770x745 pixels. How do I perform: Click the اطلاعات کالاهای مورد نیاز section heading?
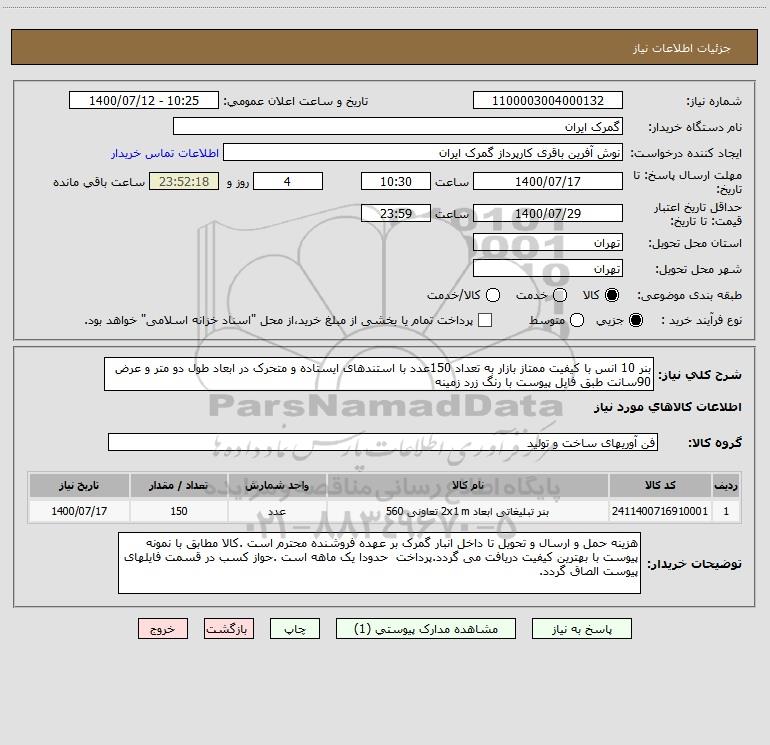(668, 407)
